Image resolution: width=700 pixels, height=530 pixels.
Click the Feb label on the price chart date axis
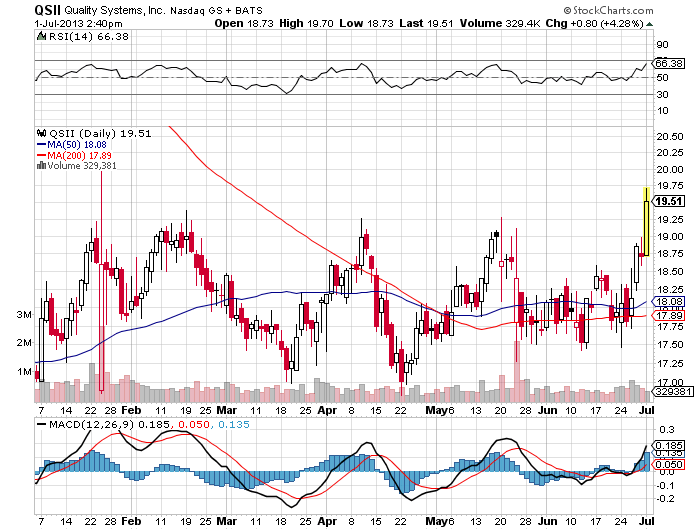pyautogui.click(x=131, y=410)
